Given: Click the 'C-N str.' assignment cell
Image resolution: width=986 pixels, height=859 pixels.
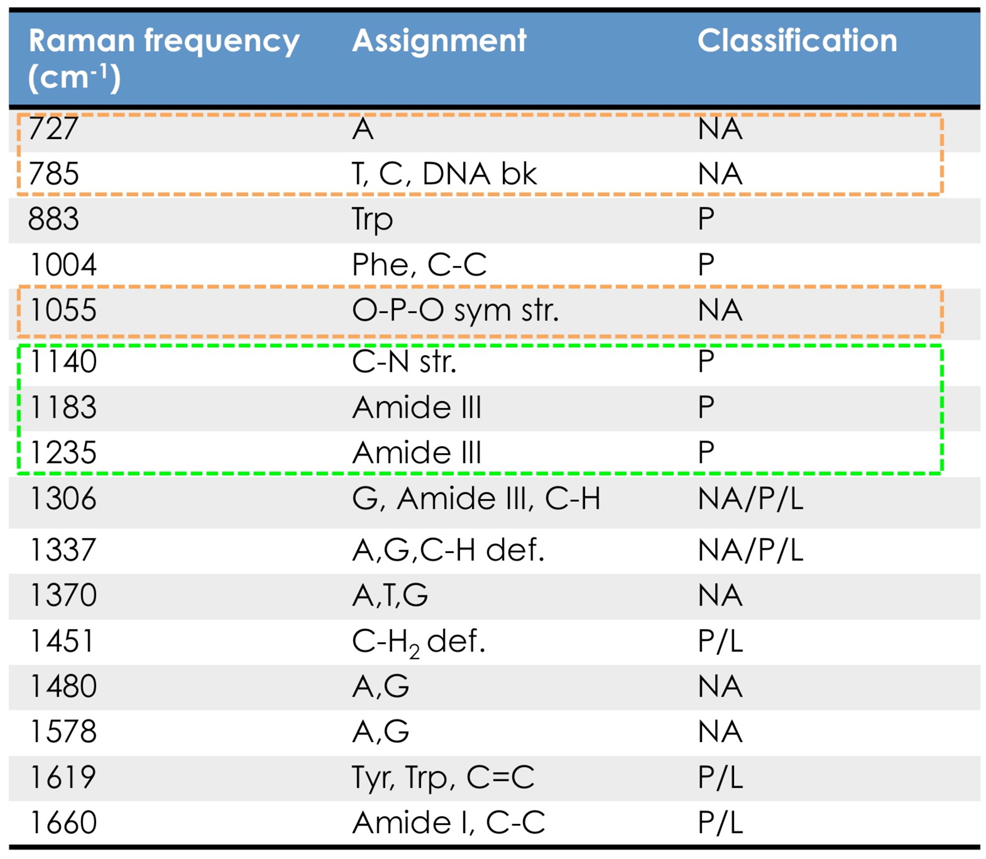Looking at the screenshot, I should point(404,362).
